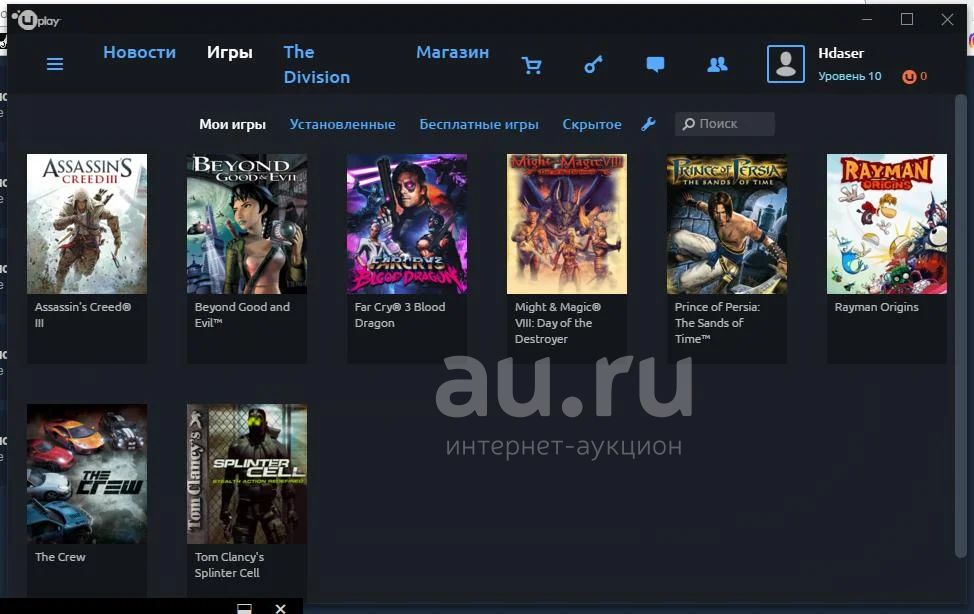Maximize the Uplay window
The image size is (974, 614).
click(907, 20)
